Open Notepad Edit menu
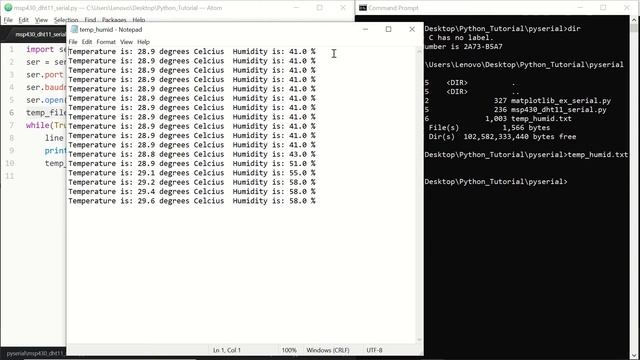The image size is (640, 360). coord(87,42)
